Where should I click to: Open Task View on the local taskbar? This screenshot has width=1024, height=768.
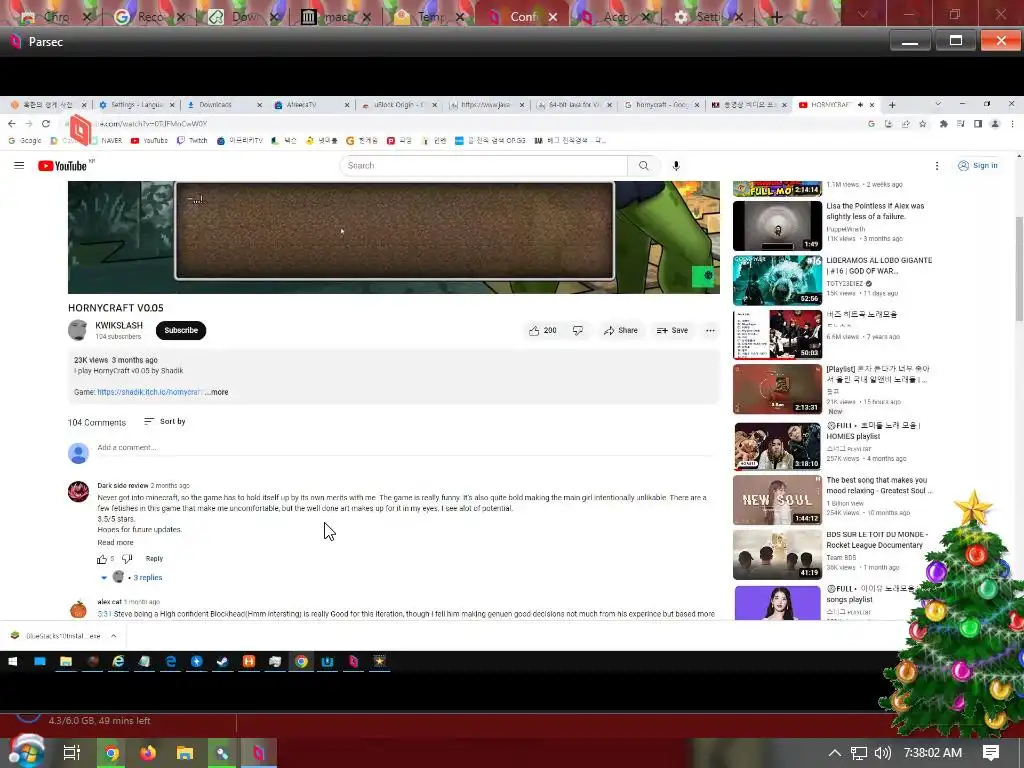[72, 753]
